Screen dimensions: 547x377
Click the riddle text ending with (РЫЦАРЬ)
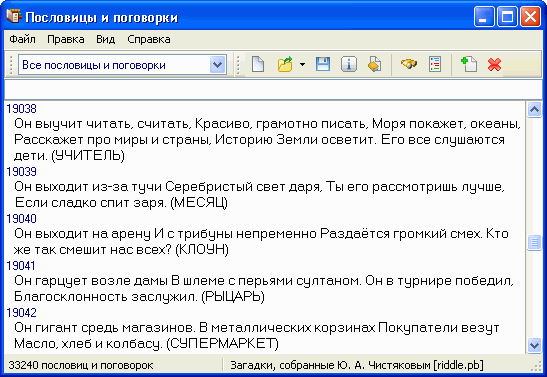[x=264, y=289]
